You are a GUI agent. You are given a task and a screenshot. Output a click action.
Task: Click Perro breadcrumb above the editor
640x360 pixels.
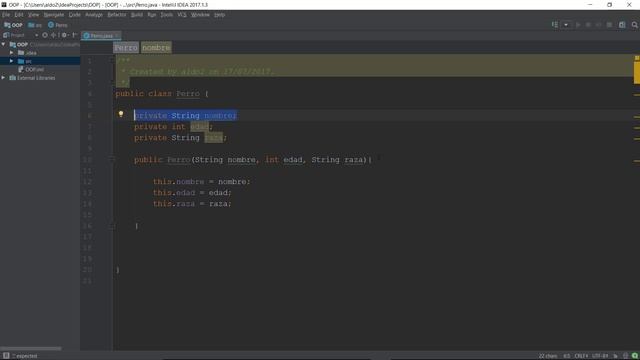pos(126,48)
